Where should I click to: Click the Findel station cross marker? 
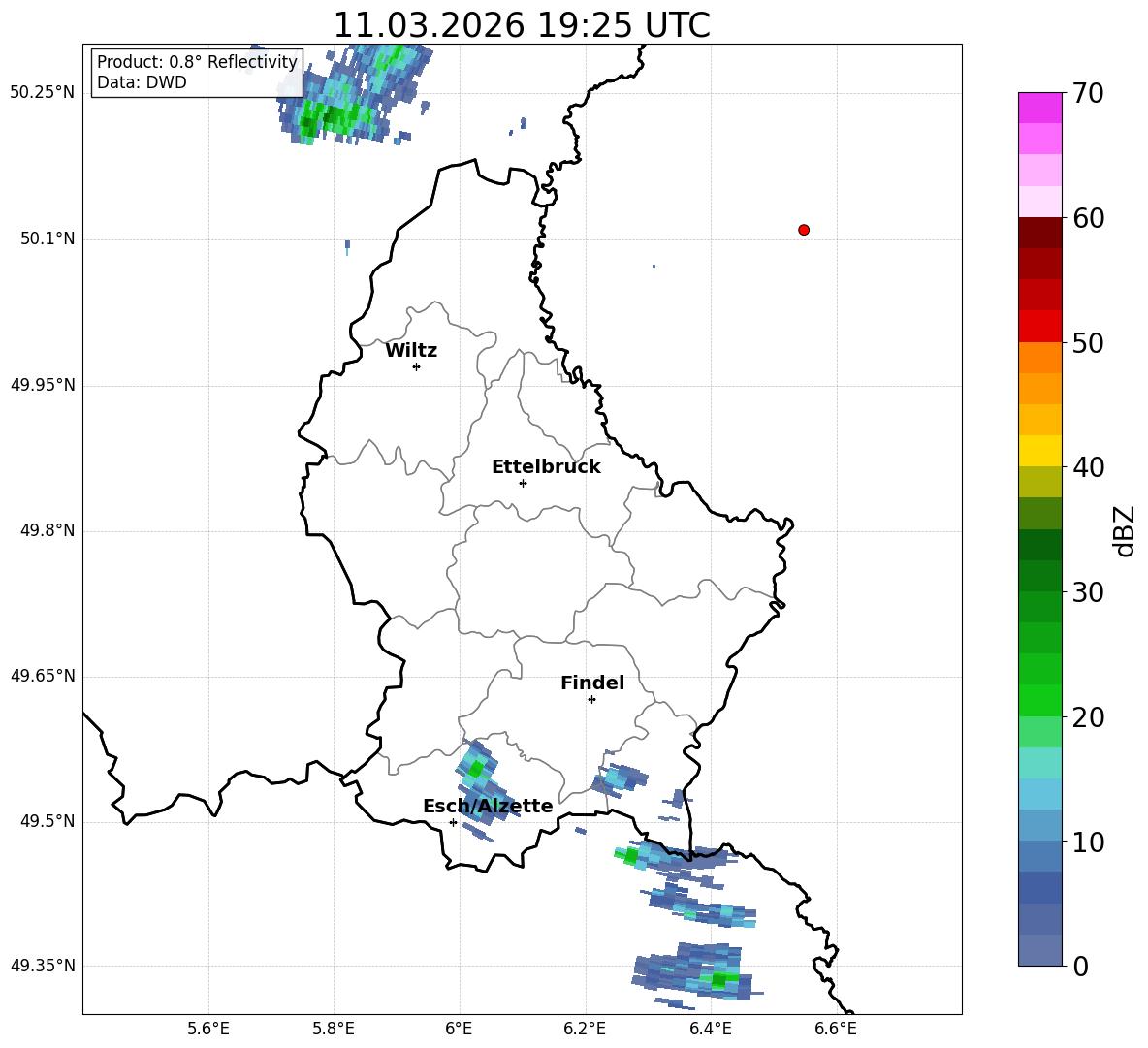[x=591, y=700]
